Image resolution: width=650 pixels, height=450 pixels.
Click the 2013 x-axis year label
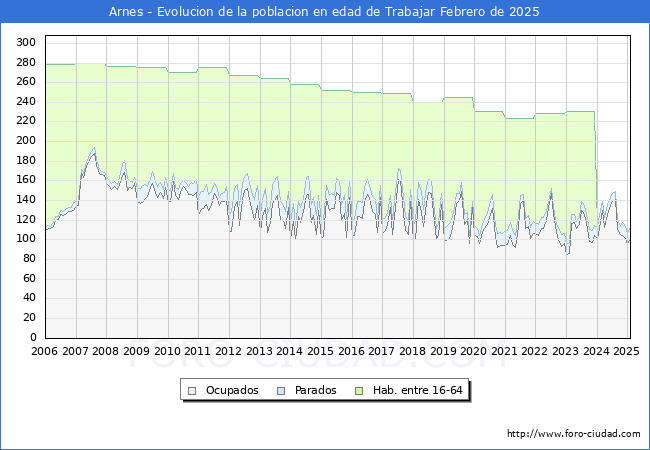[x=259, y=351]
